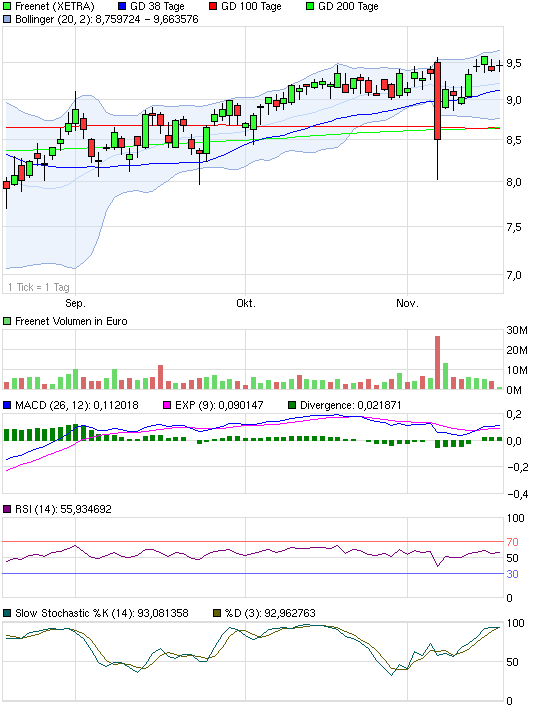Click the green Freenet (XETRA) legend swatch

[x=7, y=6]
